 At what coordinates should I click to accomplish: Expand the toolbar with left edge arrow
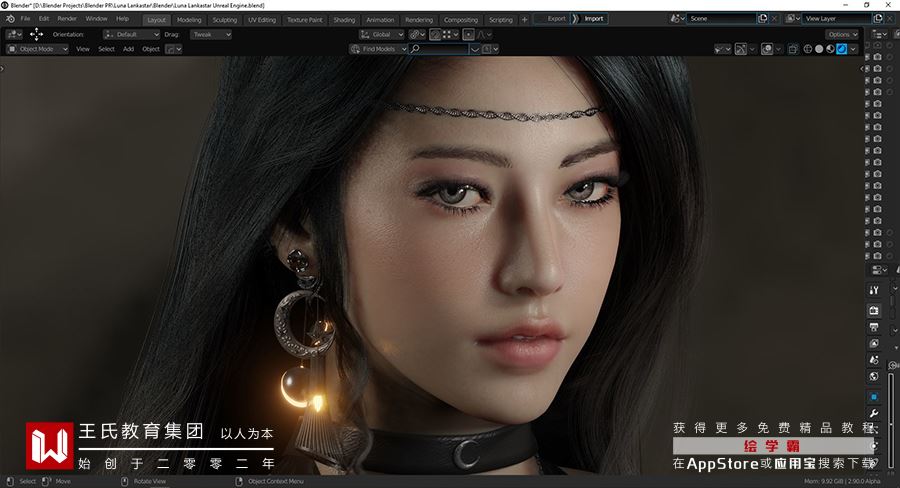2,68
